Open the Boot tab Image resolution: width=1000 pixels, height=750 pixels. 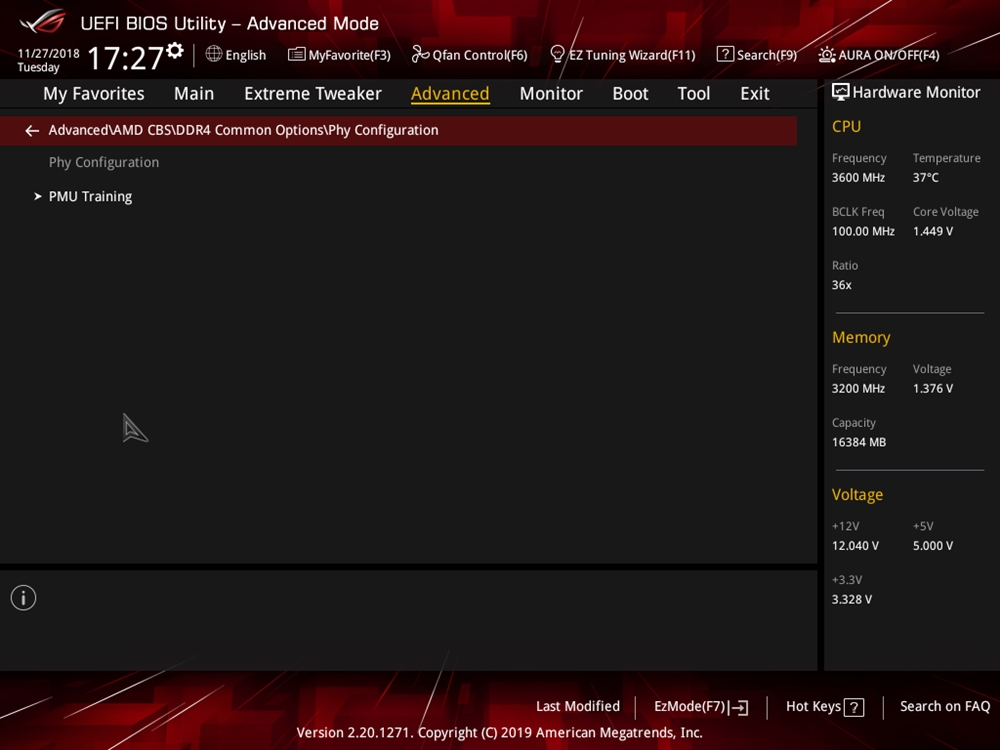click(630, 94)
